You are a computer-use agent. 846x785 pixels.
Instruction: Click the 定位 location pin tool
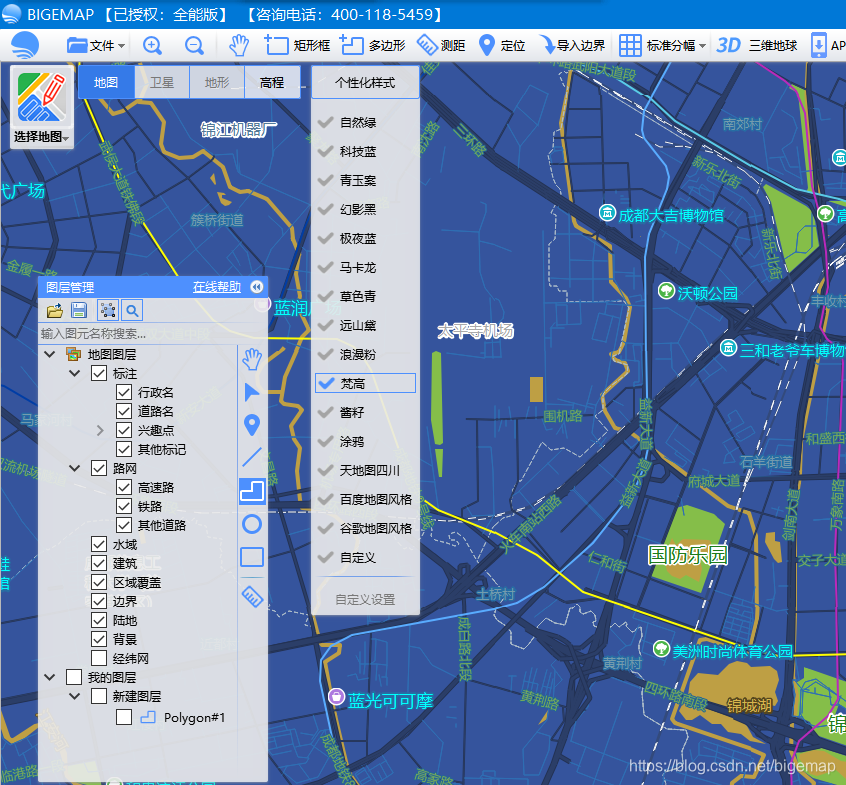pos(502,45)
